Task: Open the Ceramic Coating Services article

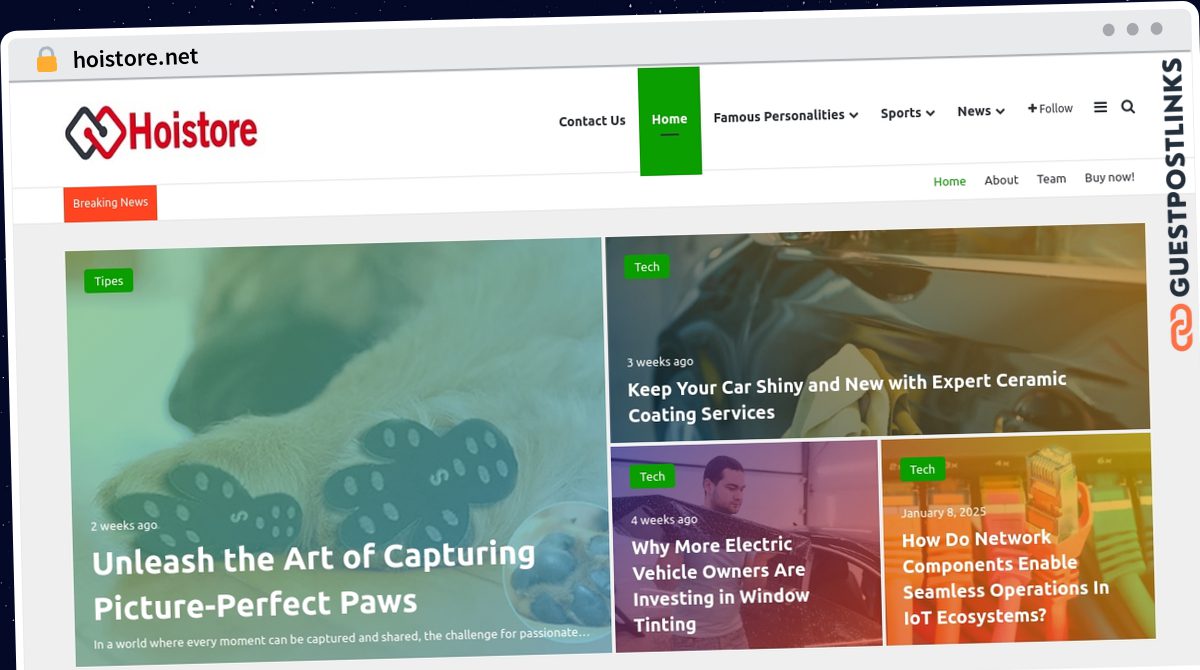Action: (x=847, y=397)
